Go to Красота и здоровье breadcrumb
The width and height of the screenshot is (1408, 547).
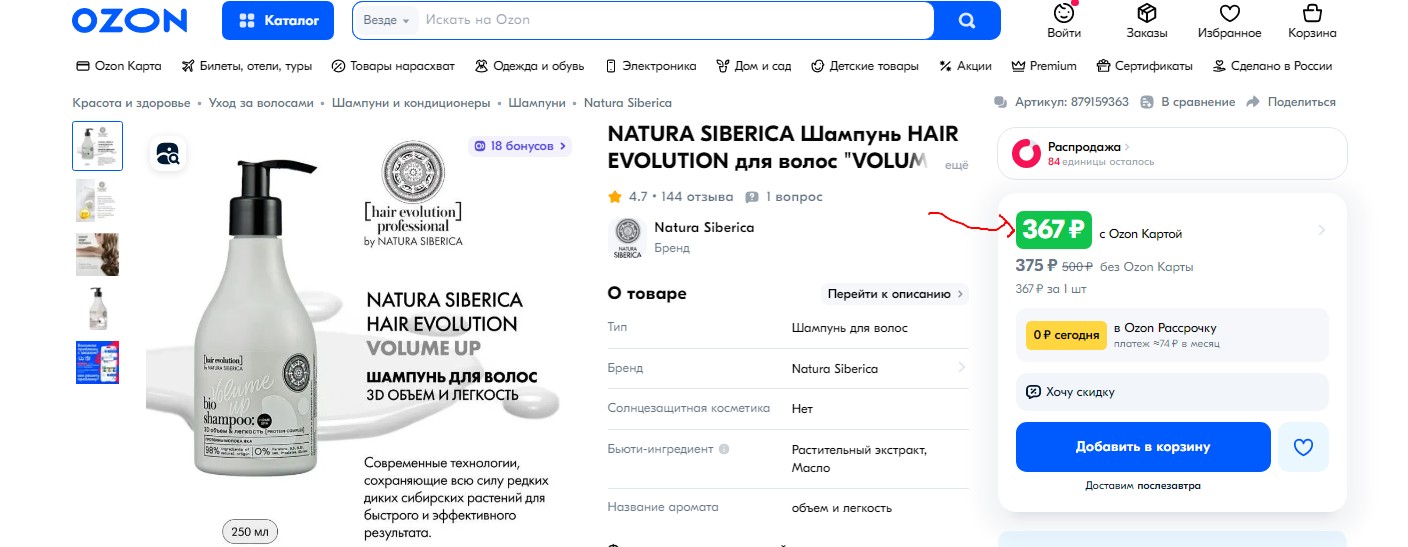(131, 102)
